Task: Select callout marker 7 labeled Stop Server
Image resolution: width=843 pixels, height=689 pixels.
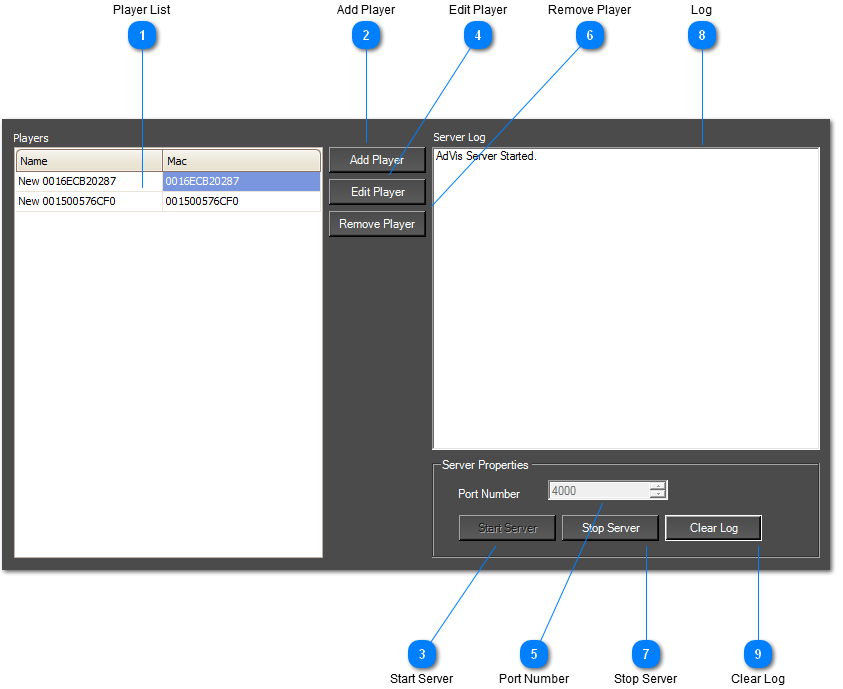Action: (x=646, y=654)
